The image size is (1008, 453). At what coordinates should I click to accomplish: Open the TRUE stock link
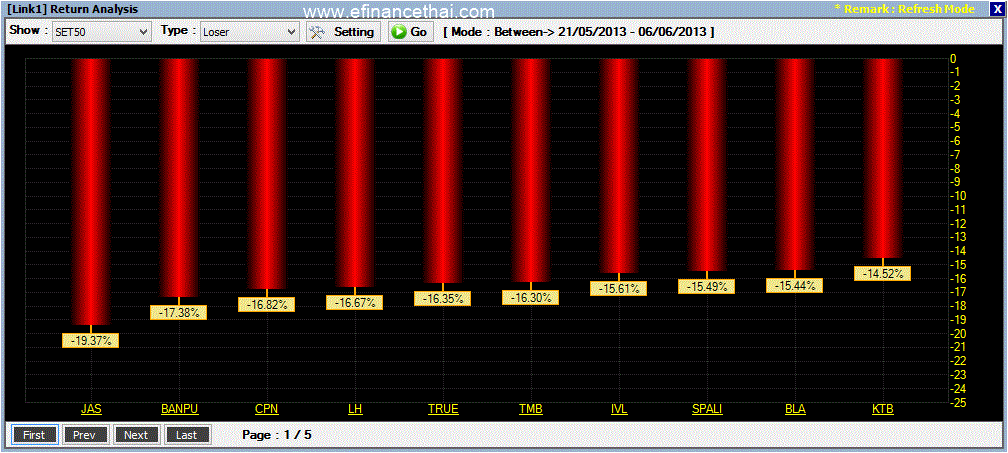pyautogui.click(x=444, y=409)
